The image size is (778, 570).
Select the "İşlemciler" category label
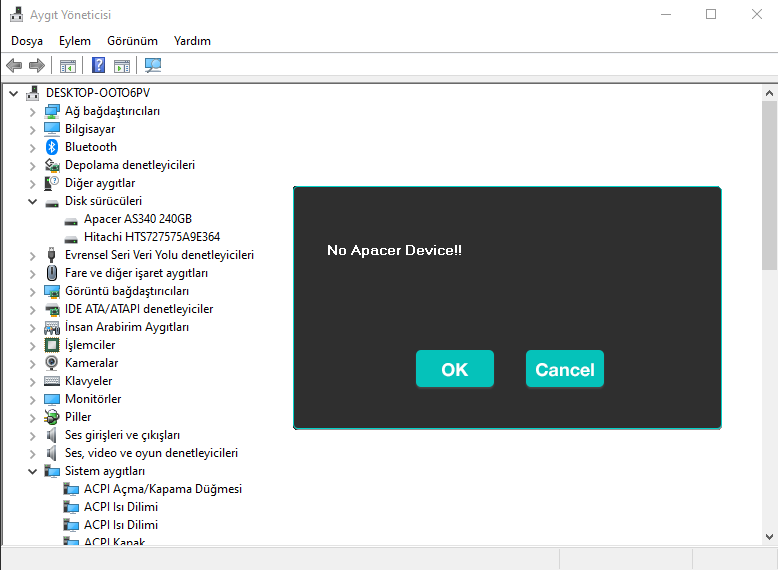(x=90, y=345)
